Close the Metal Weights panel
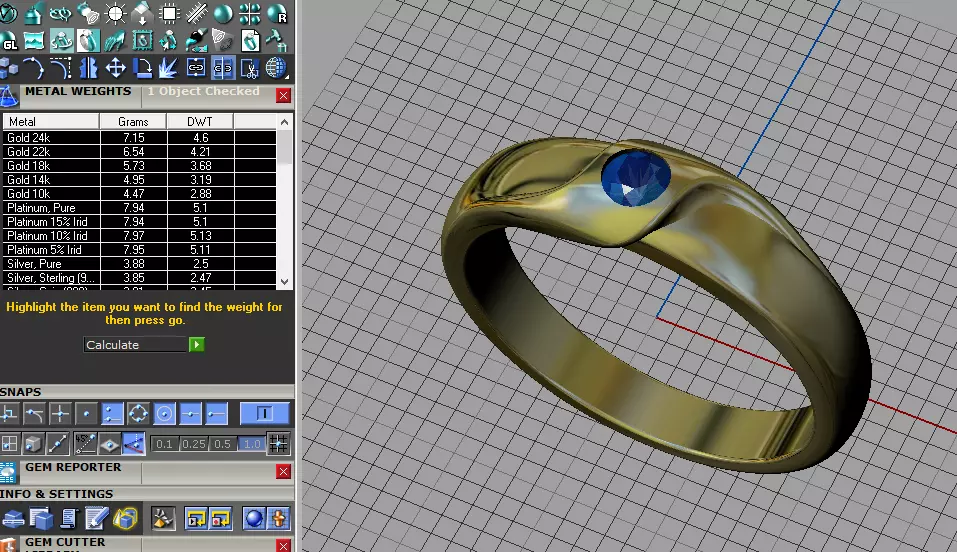The height and width of the screenshot is (552, 957). click(x=283, y=95)
